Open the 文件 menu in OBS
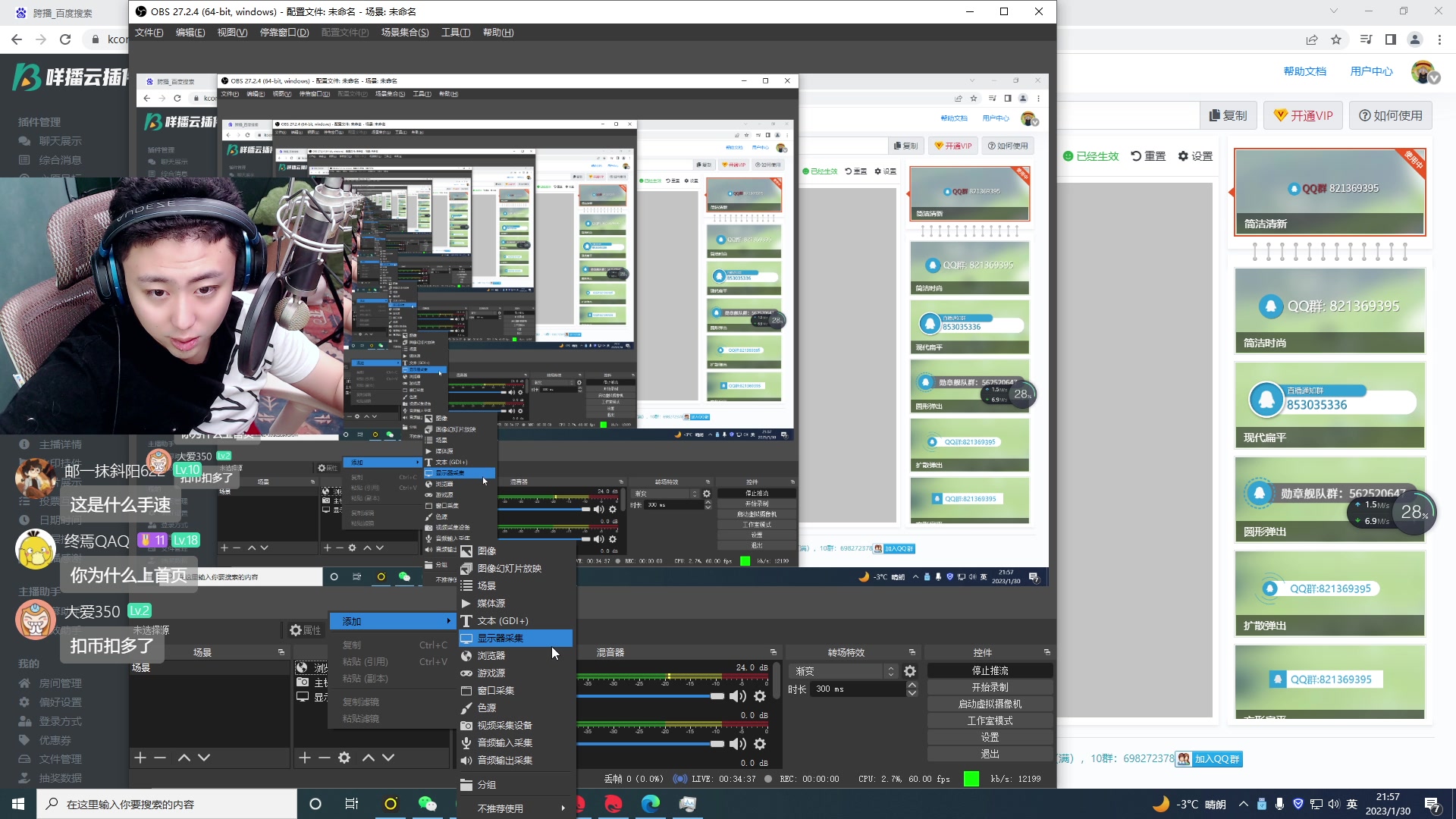1456x819 pixels. tap(149, 33)
